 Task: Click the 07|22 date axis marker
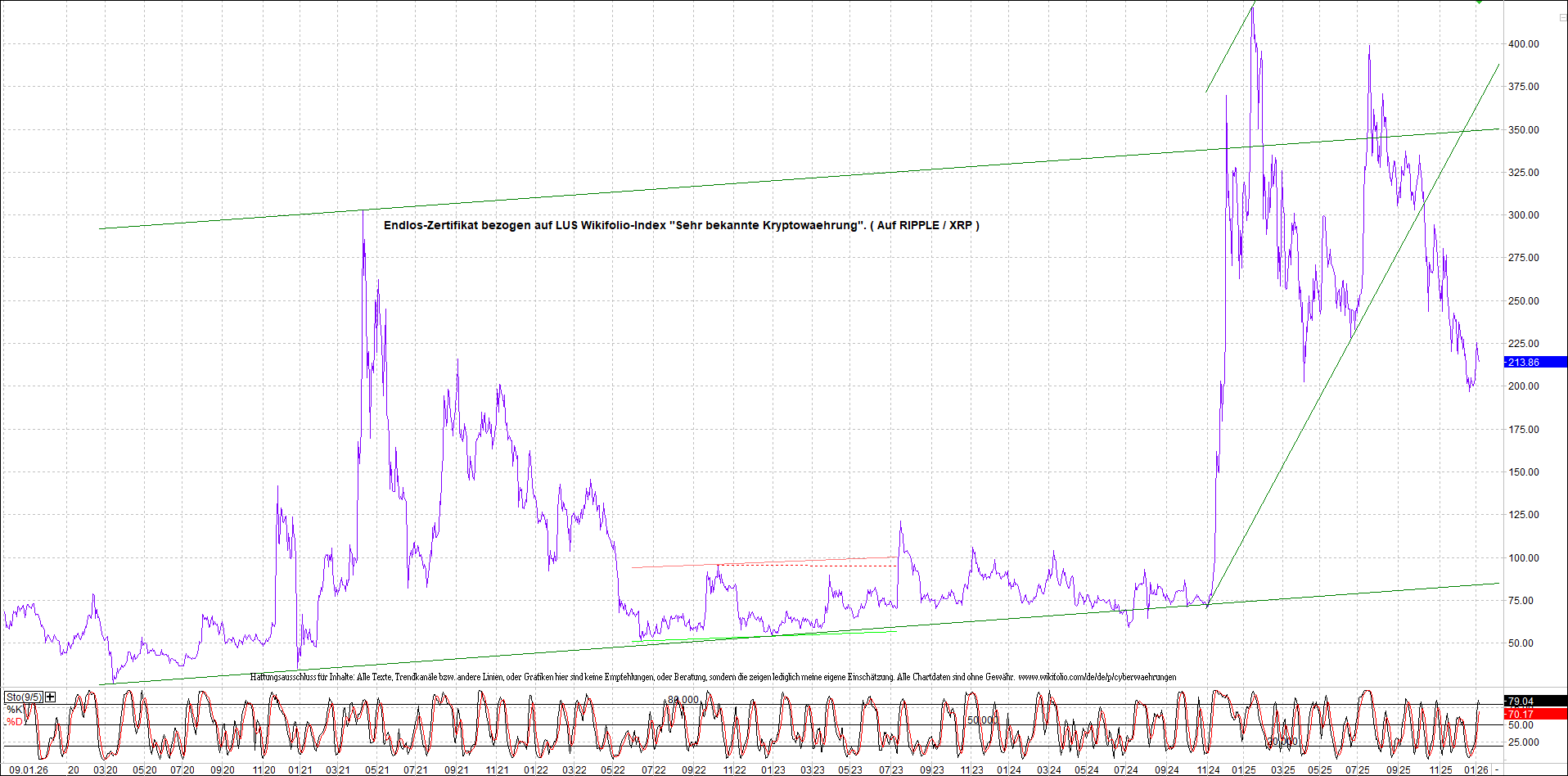[653, 769]
